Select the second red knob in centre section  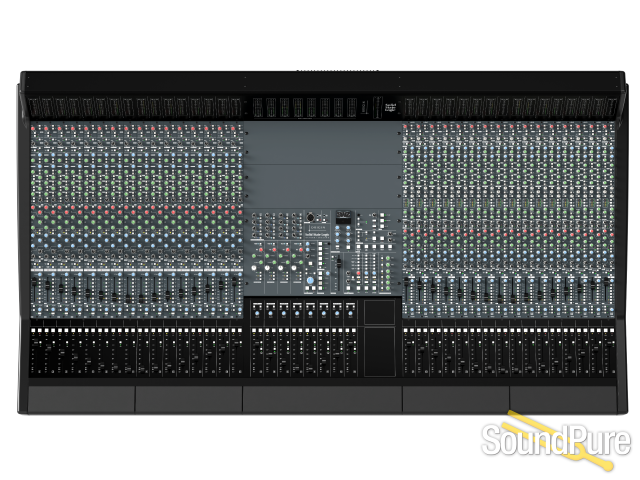(274, 250)
